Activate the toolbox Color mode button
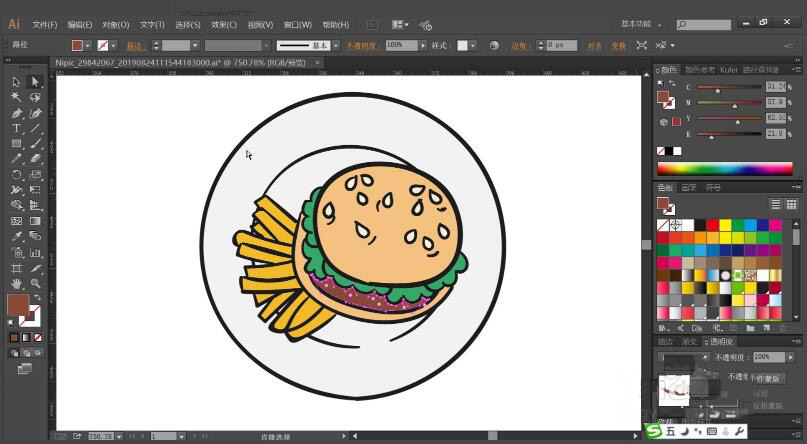This screenshot has width=807, height=444. [x=14, y=338]
